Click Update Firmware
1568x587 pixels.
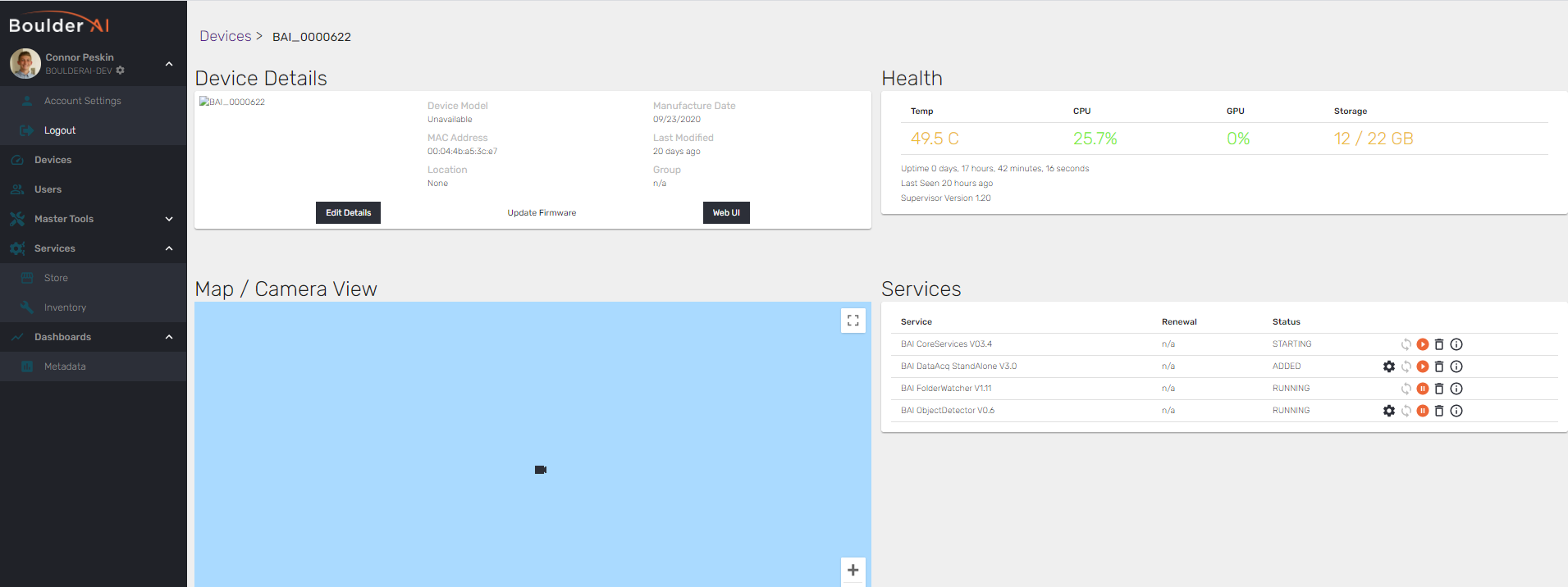tap(542, 212)
